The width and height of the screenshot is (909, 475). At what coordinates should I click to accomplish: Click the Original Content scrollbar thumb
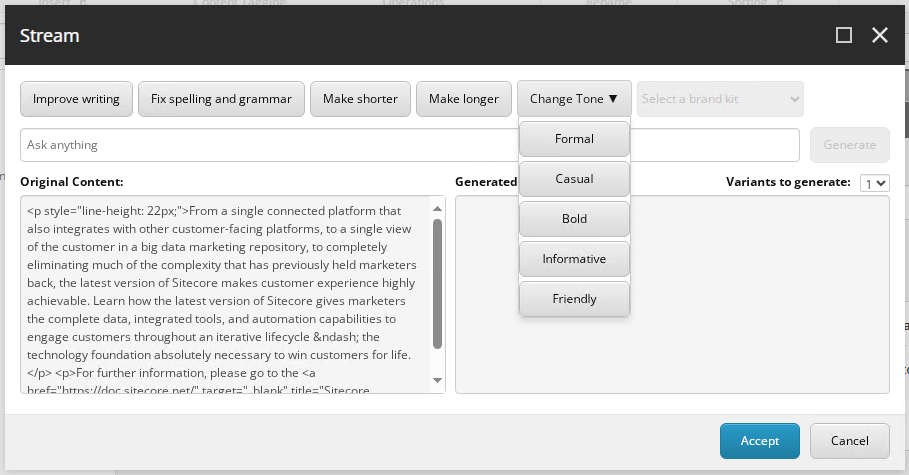[x=438, y=284]
